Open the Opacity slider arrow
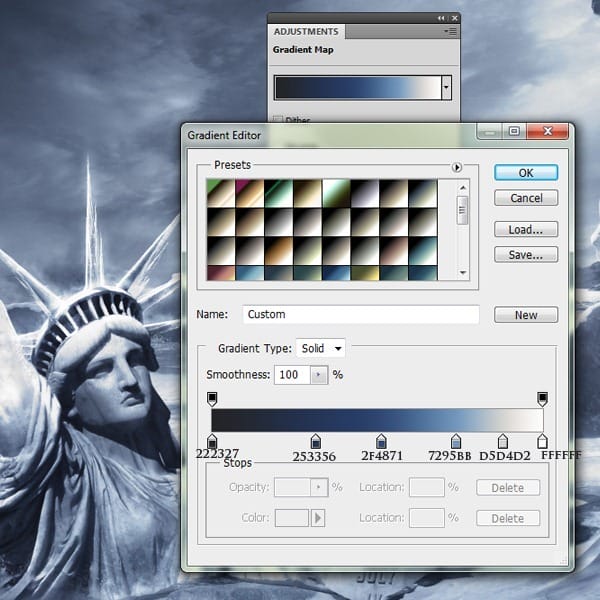 click(319, 487)
